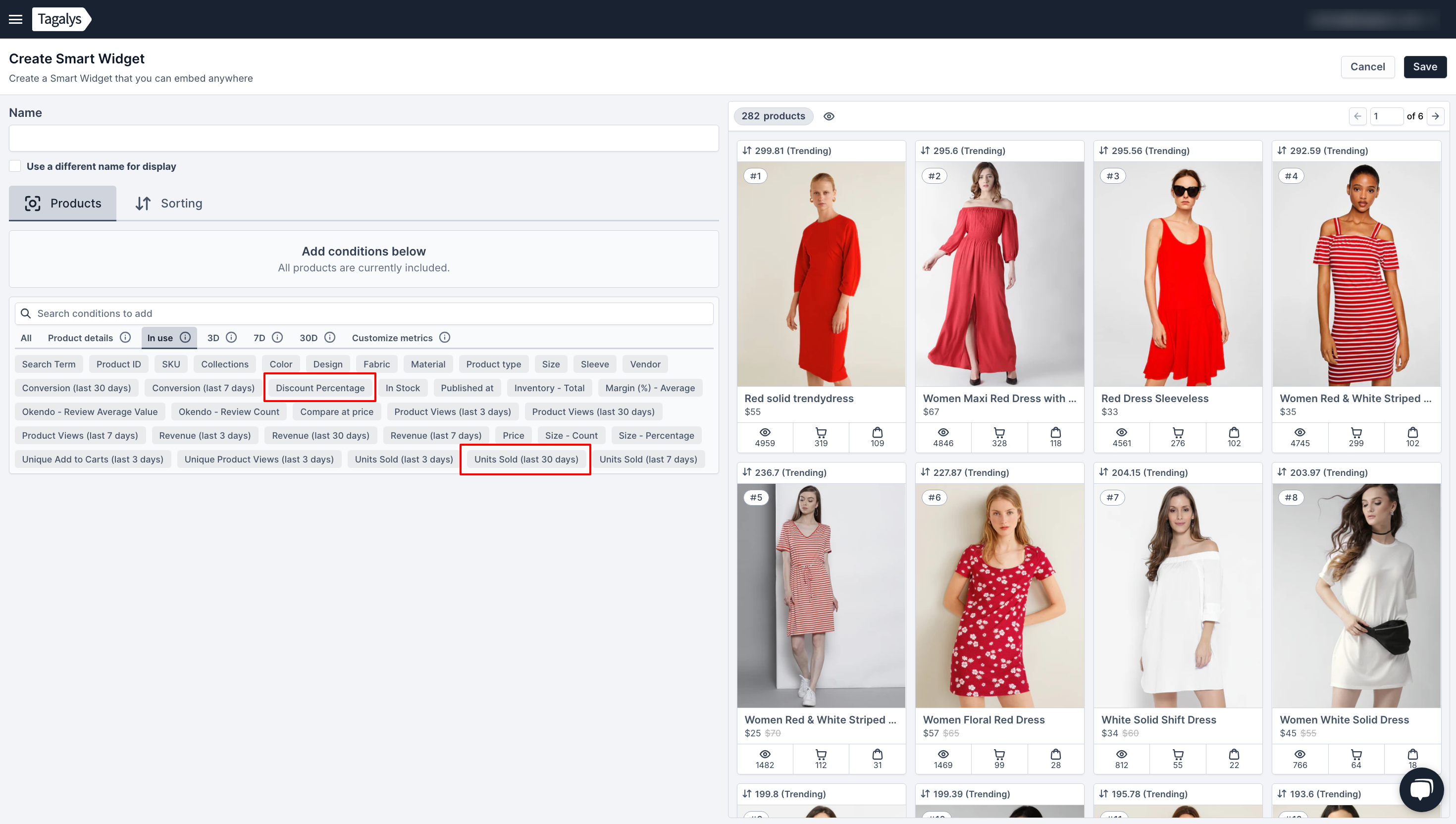This screenshot has height=824, width=1456.
Task: Add Discount Percentage condition
Action: point(320,388)
